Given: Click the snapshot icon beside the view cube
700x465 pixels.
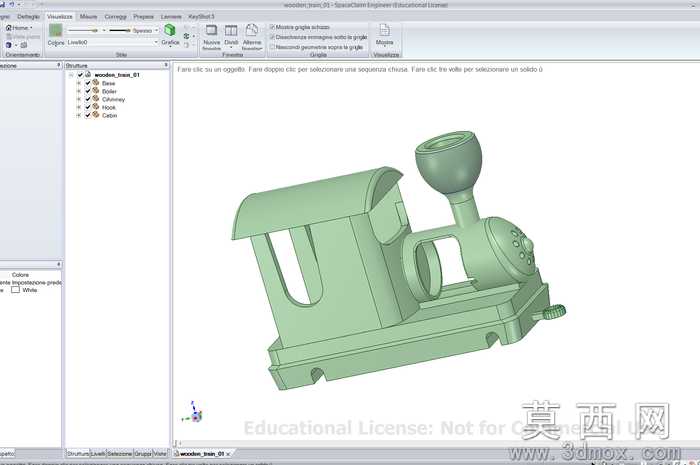Looking at the screenshot, I should (24, 45).
